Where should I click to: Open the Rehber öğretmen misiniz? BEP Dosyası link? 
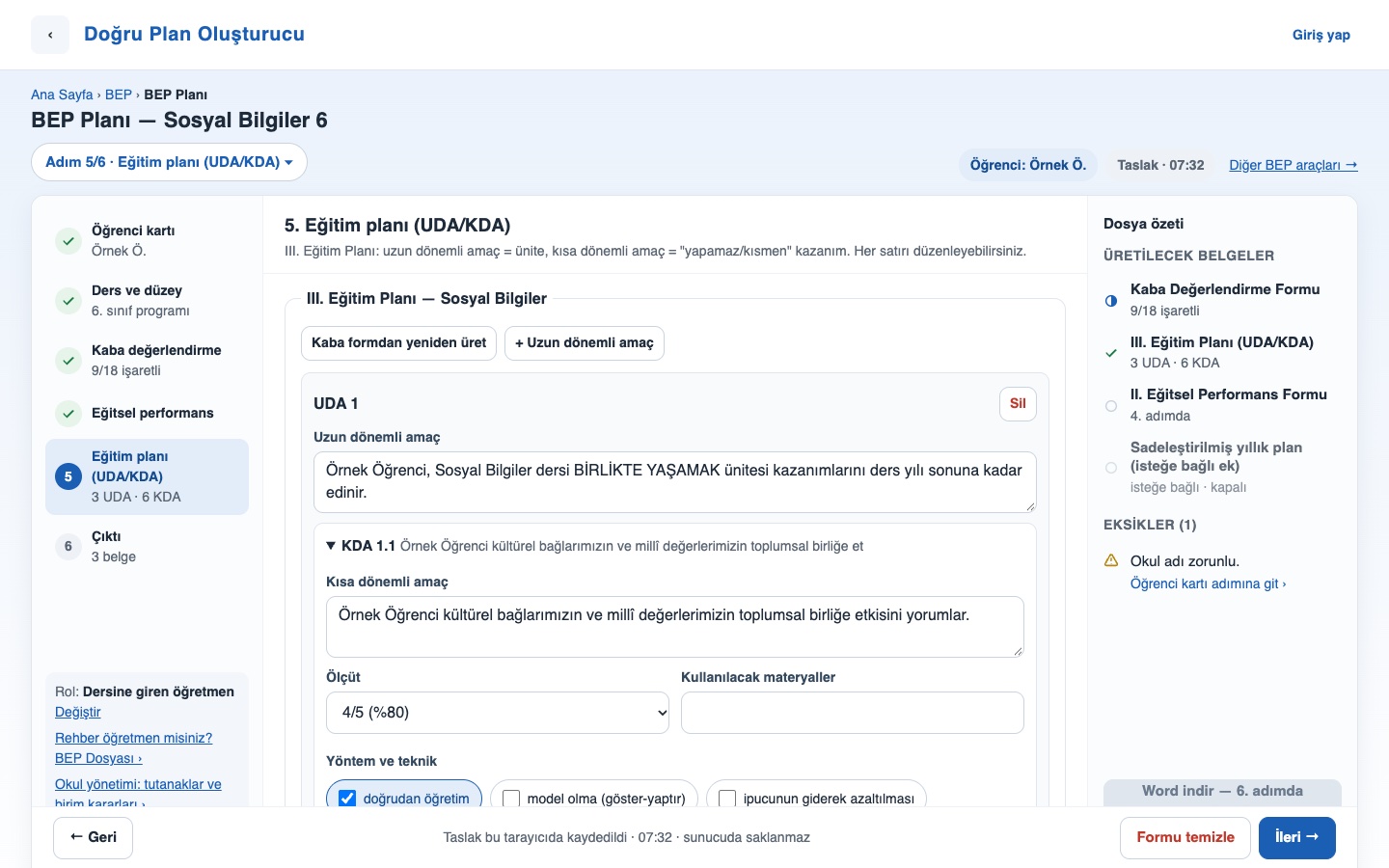click(x=133, y=748)
